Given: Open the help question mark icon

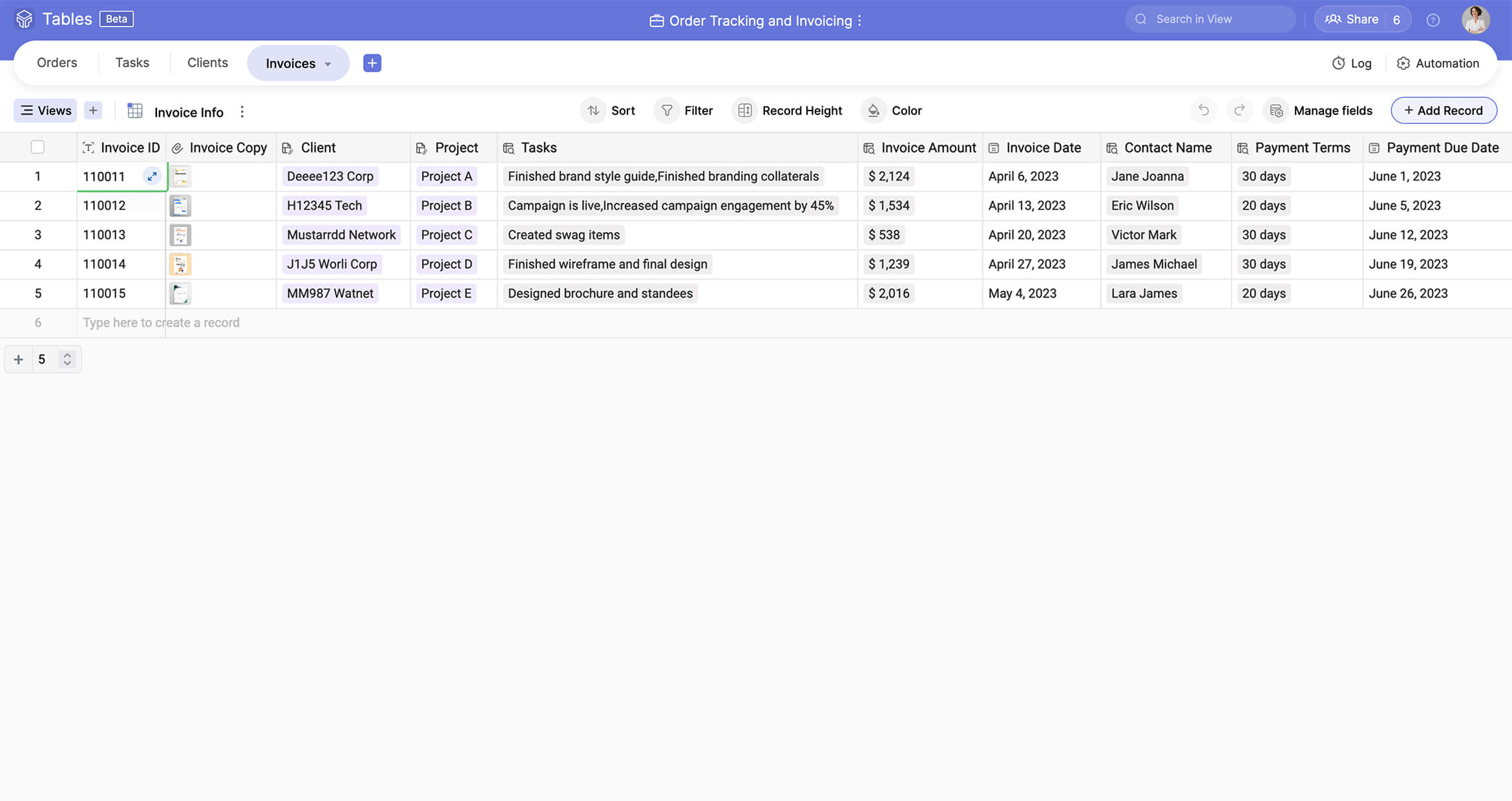Looking at the screenshot, I should 1433,20.
